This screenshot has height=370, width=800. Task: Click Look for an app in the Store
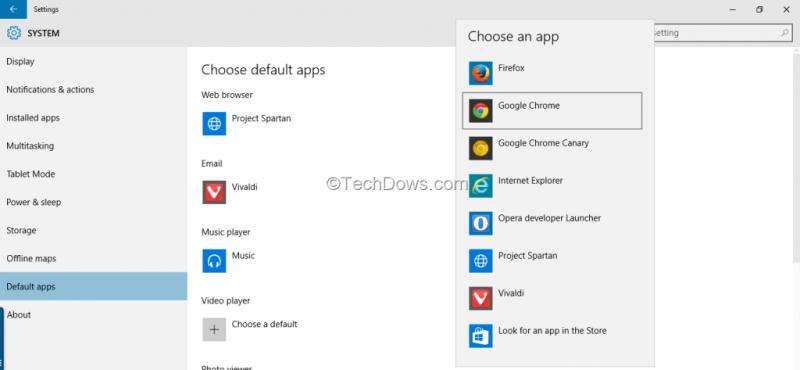[x=552, y=331]
